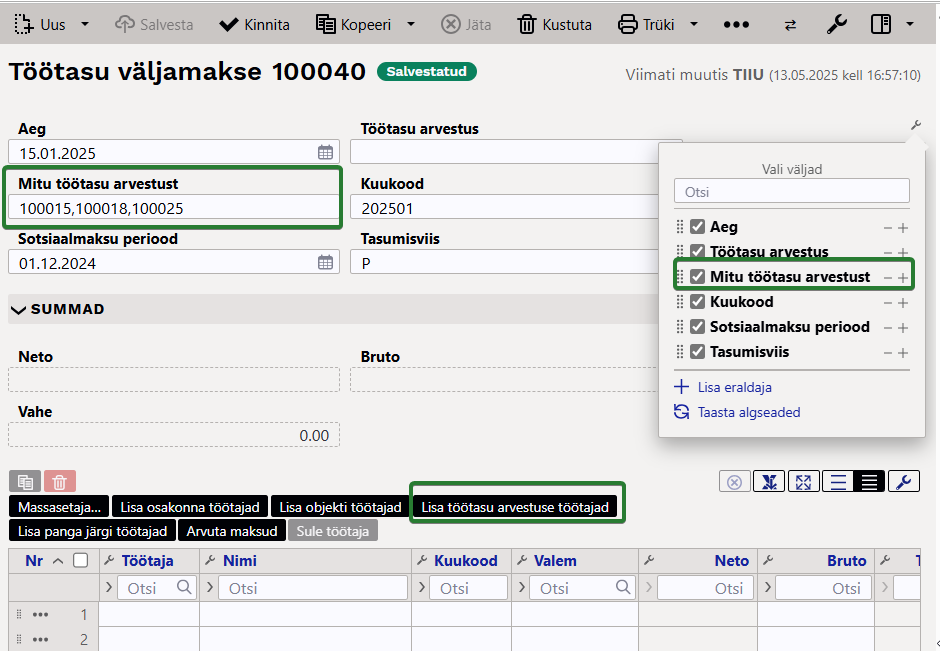Open the Uus dropdown arrow
The width and height of the screenshot is (940, 651).
[x=85, y=24]
